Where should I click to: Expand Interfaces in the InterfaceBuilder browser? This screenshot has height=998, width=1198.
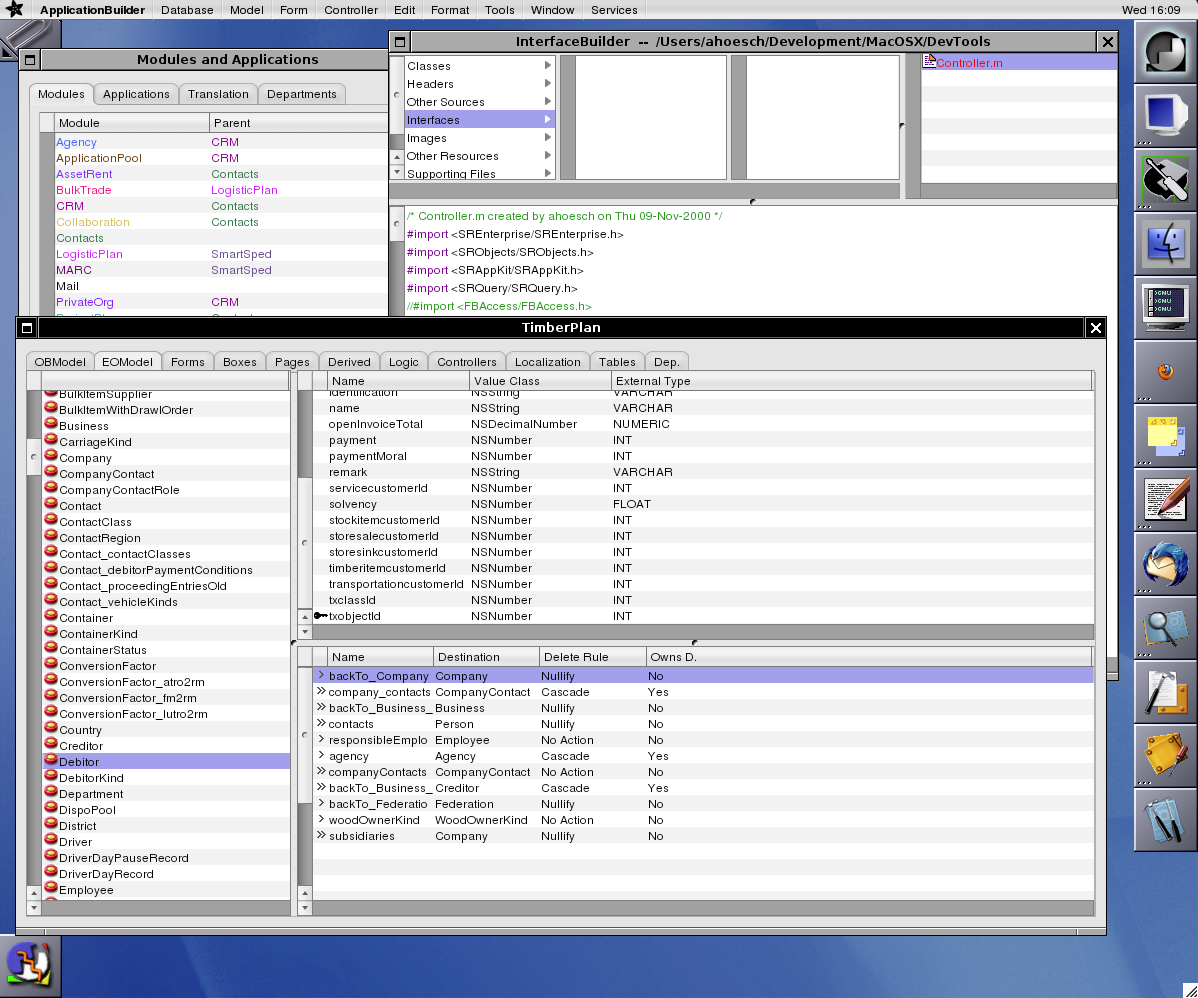(x=548, y=120)
